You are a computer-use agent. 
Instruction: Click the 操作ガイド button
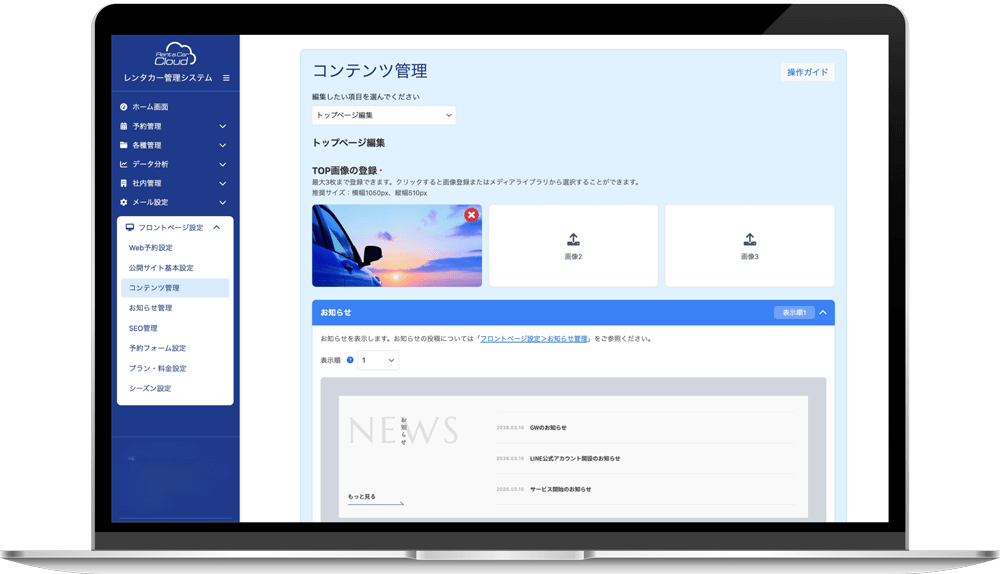click(x=807, y=72)
